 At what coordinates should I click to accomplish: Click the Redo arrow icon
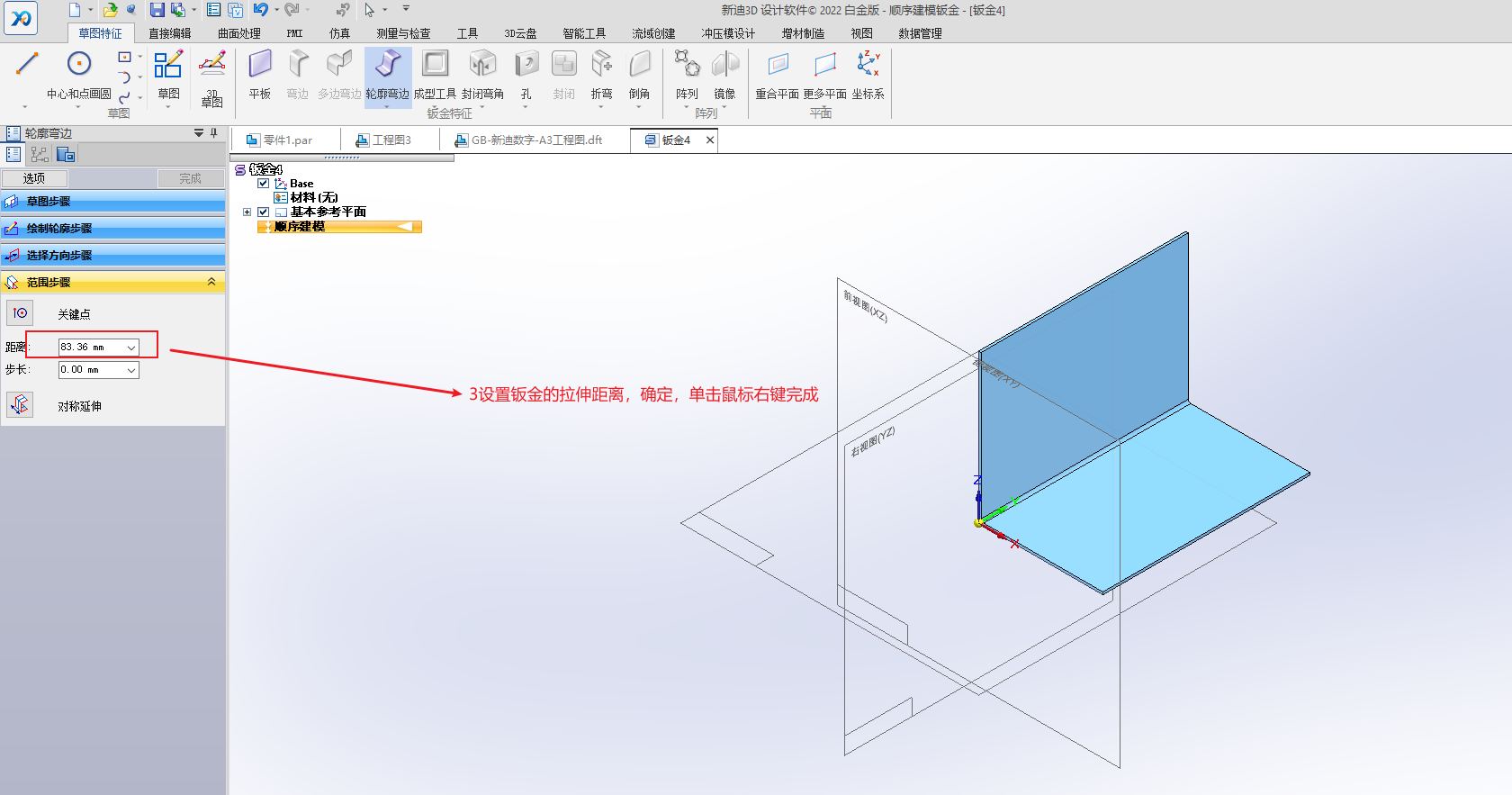click(292, 10)
